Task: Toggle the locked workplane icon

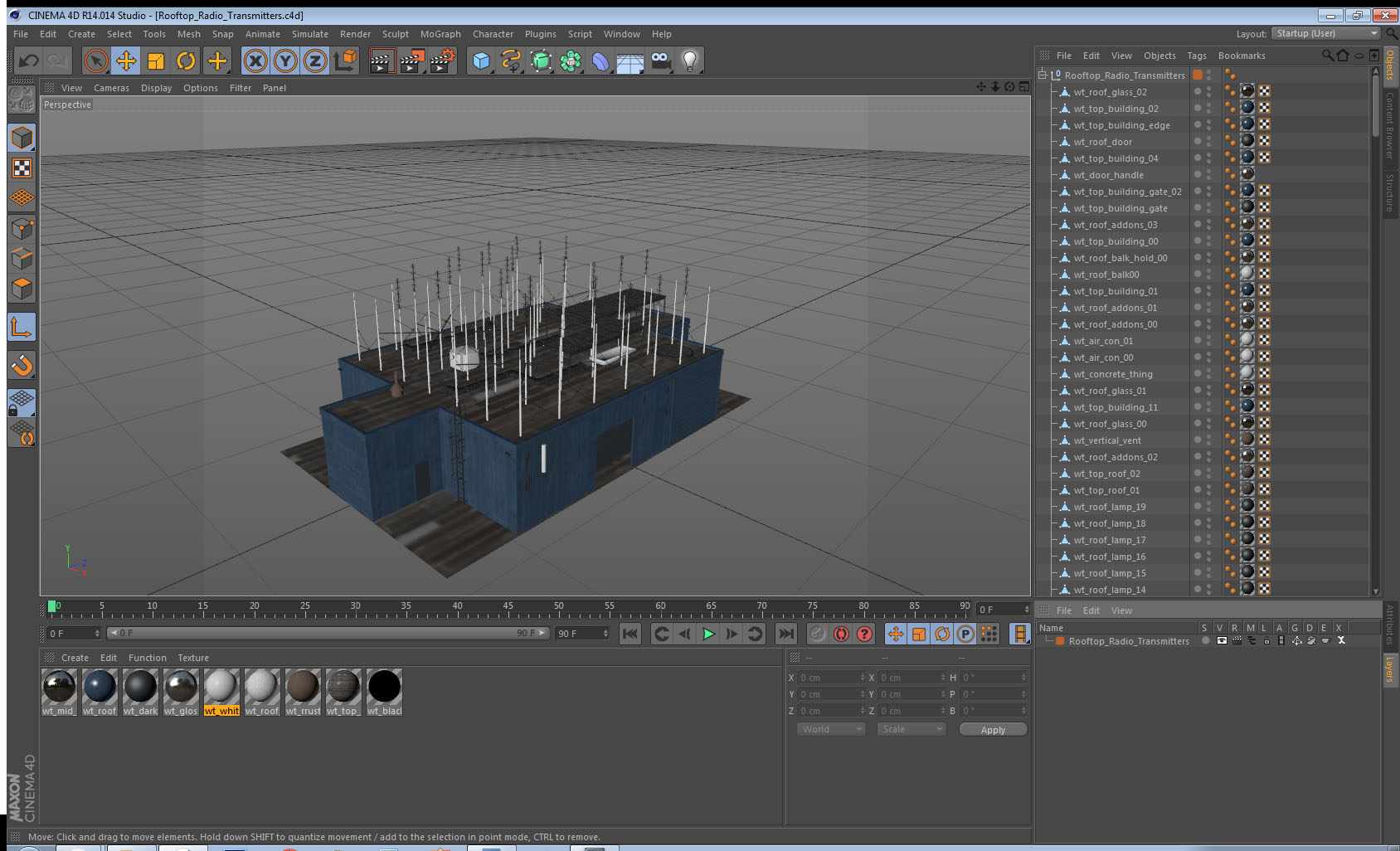Action: pyautogui.click(x=22, y=402)
